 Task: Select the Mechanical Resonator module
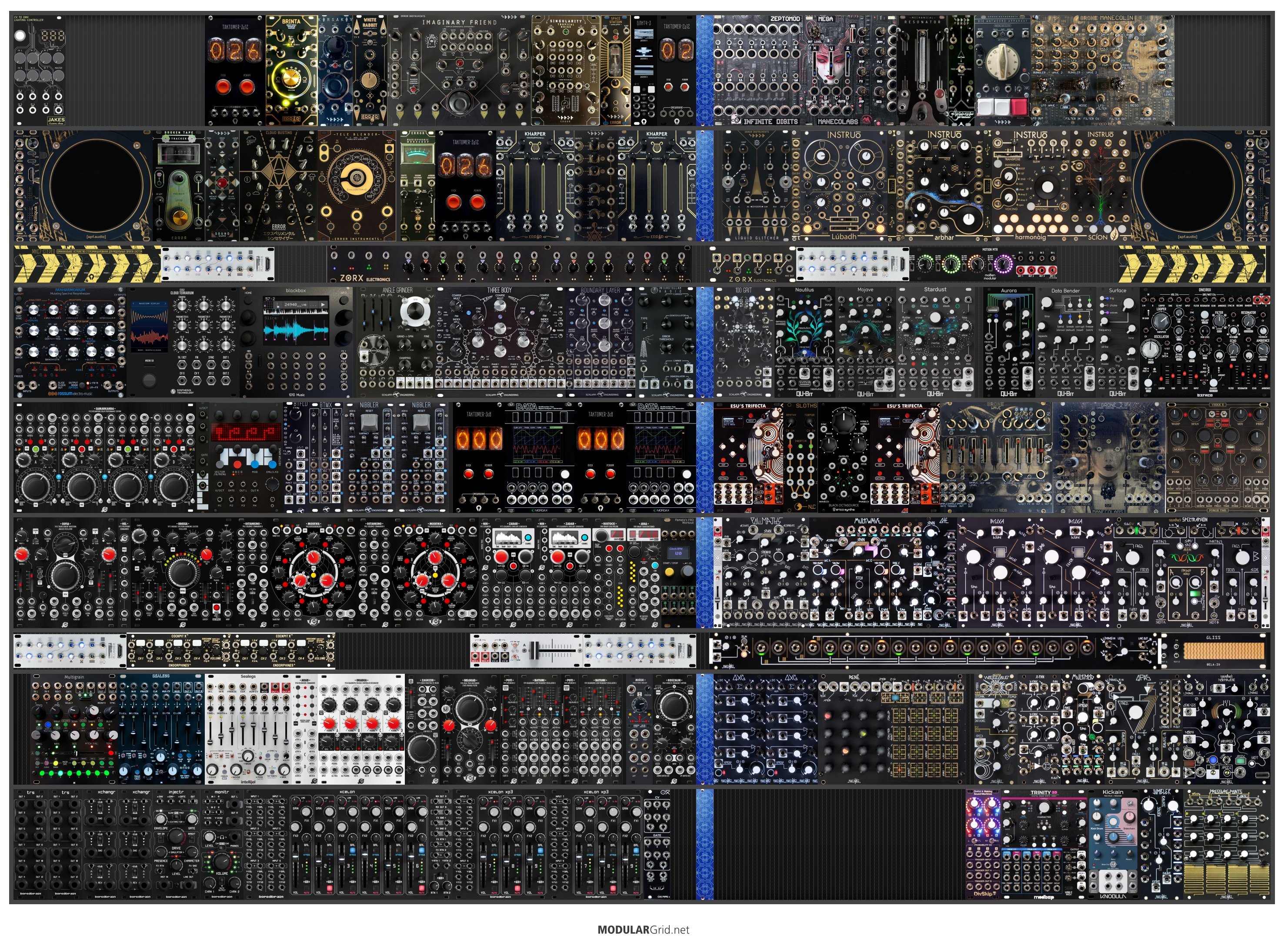click(x=922, y=70)
